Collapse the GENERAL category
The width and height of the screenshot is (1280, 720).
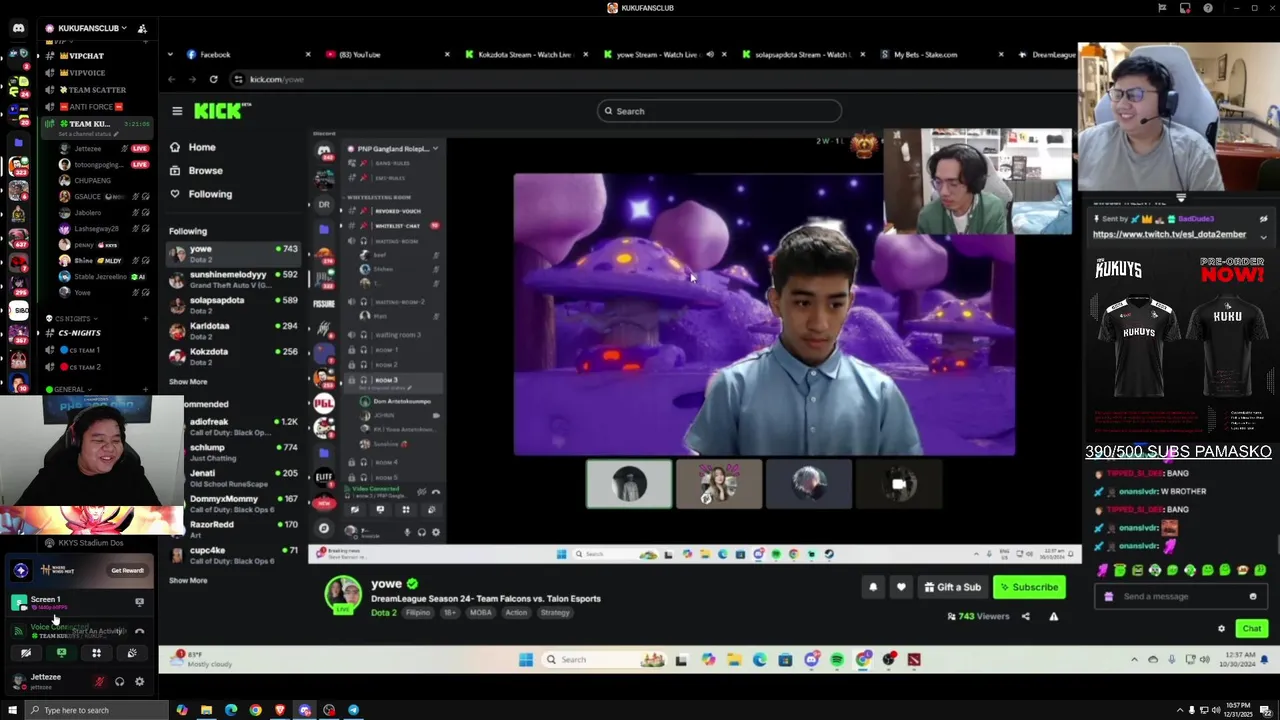click(69, 389)
